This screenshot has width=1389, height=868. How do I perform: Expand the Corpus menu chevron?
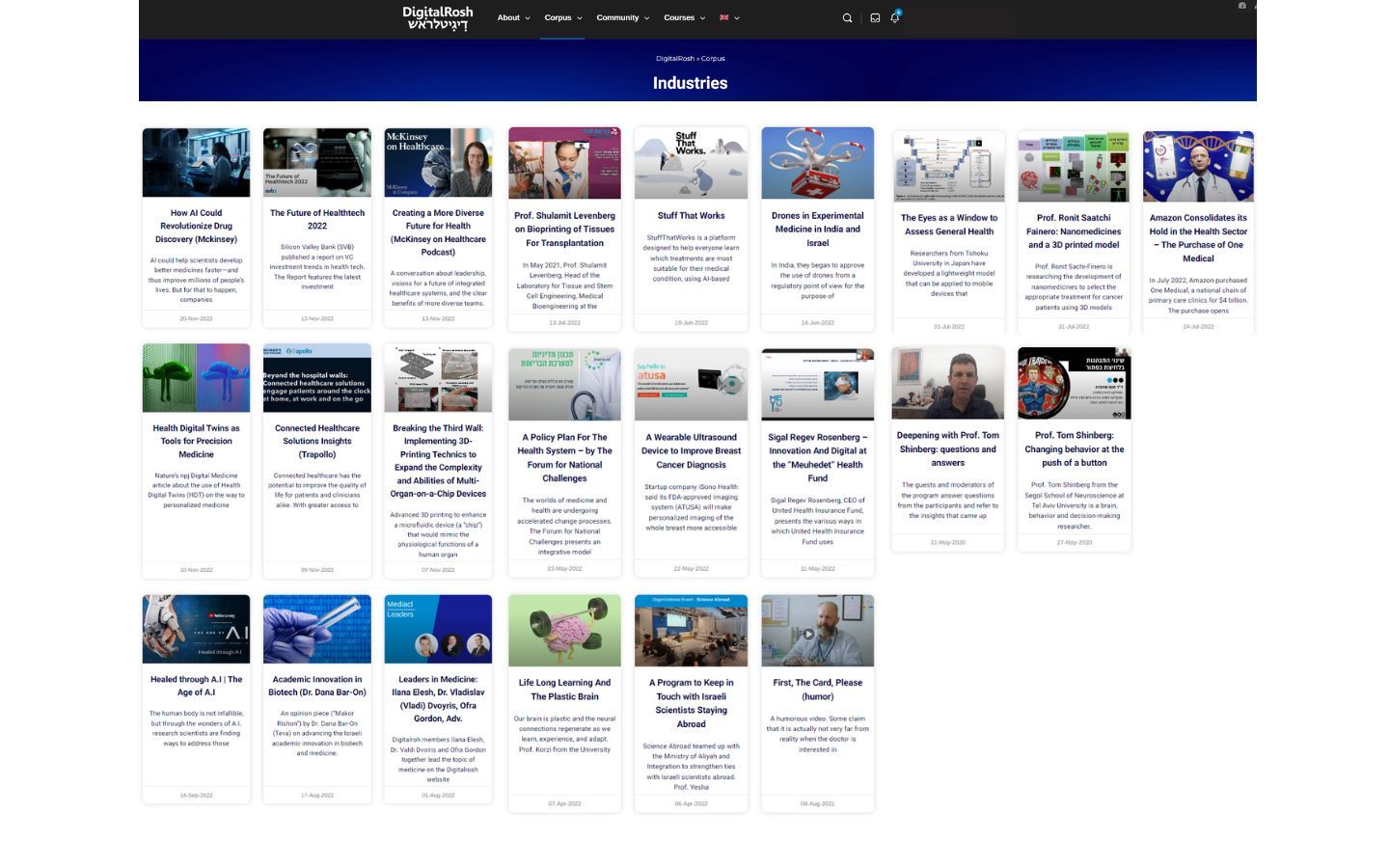click(x=579, y=18)
